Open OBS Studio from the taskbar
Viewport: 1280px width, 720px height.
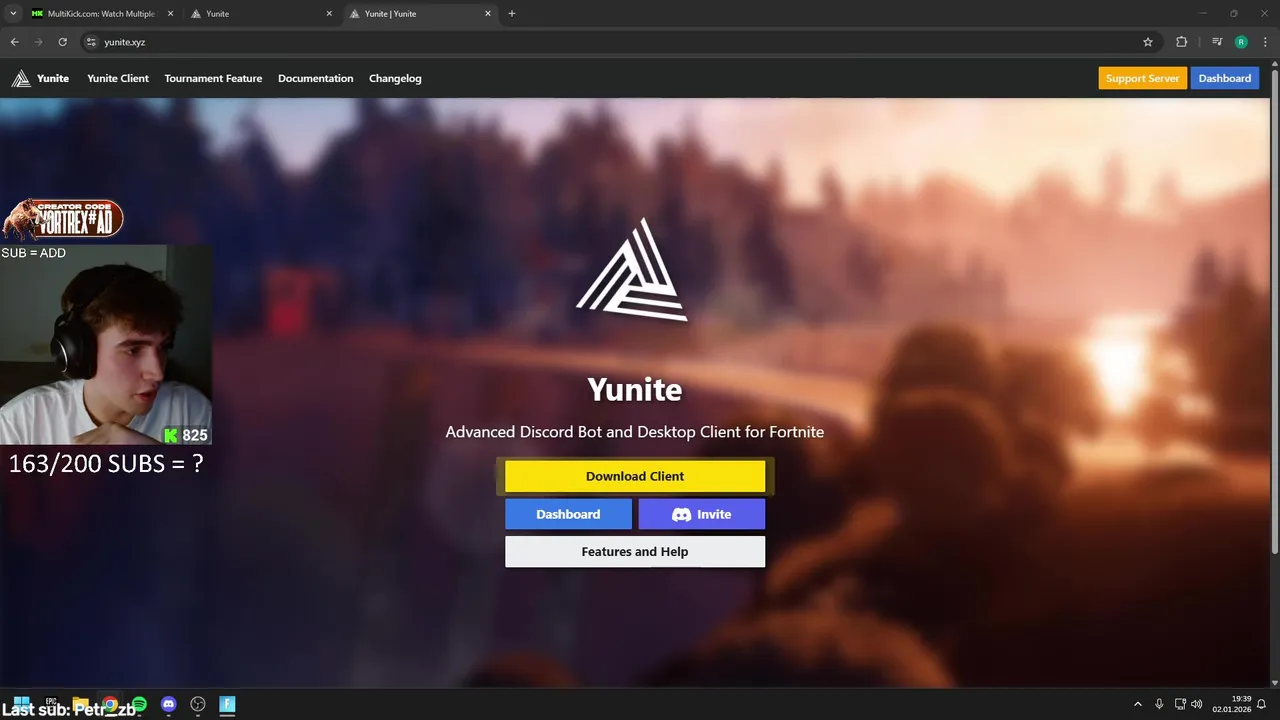point(198,705)
